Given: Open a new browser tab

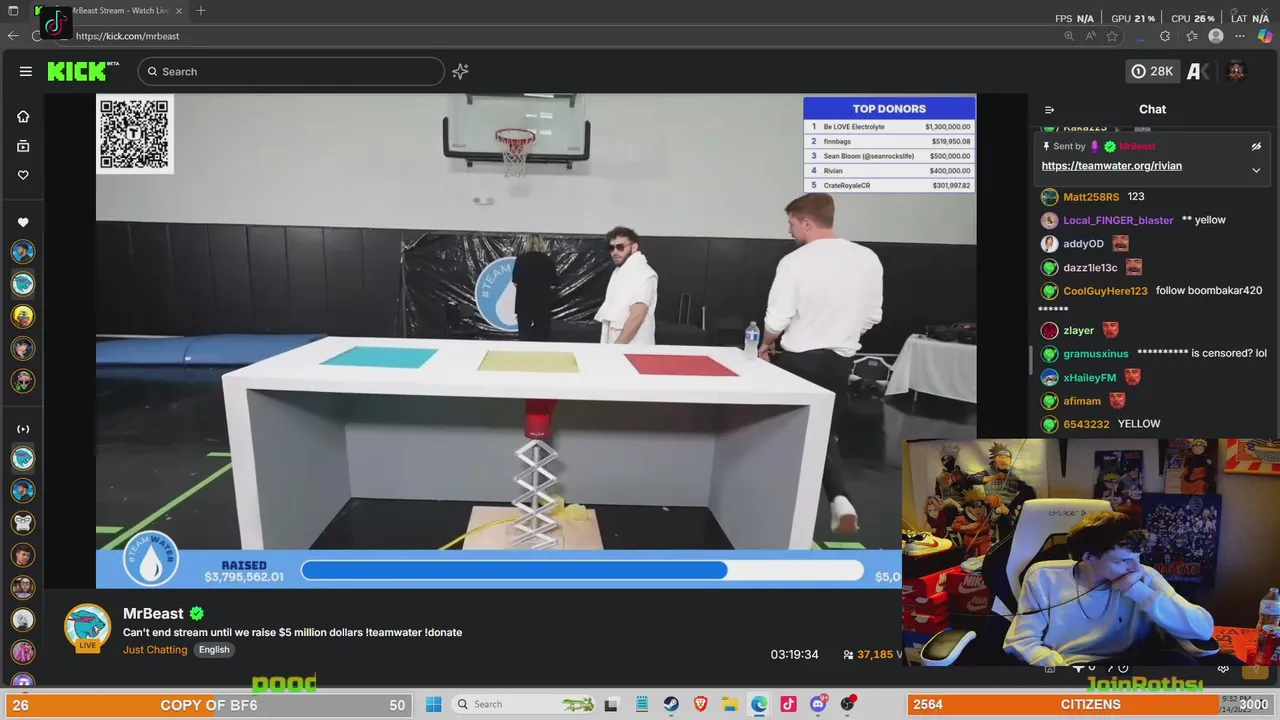Looking at the screenshot, I should click(x=201, y=11).
